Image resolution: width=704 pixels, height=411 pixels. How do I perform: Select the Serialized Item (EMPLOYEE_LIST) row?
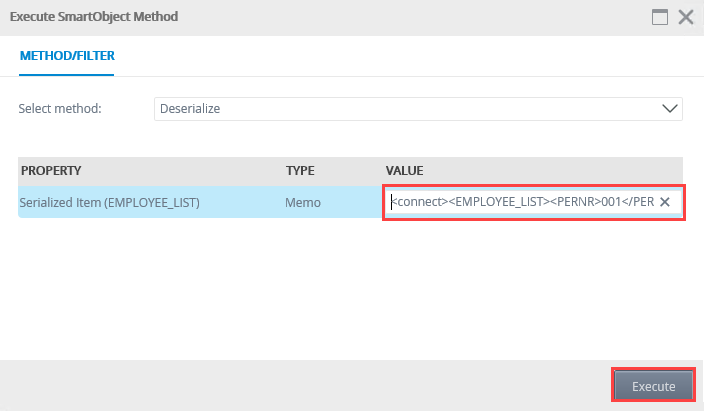pos(350,202)
